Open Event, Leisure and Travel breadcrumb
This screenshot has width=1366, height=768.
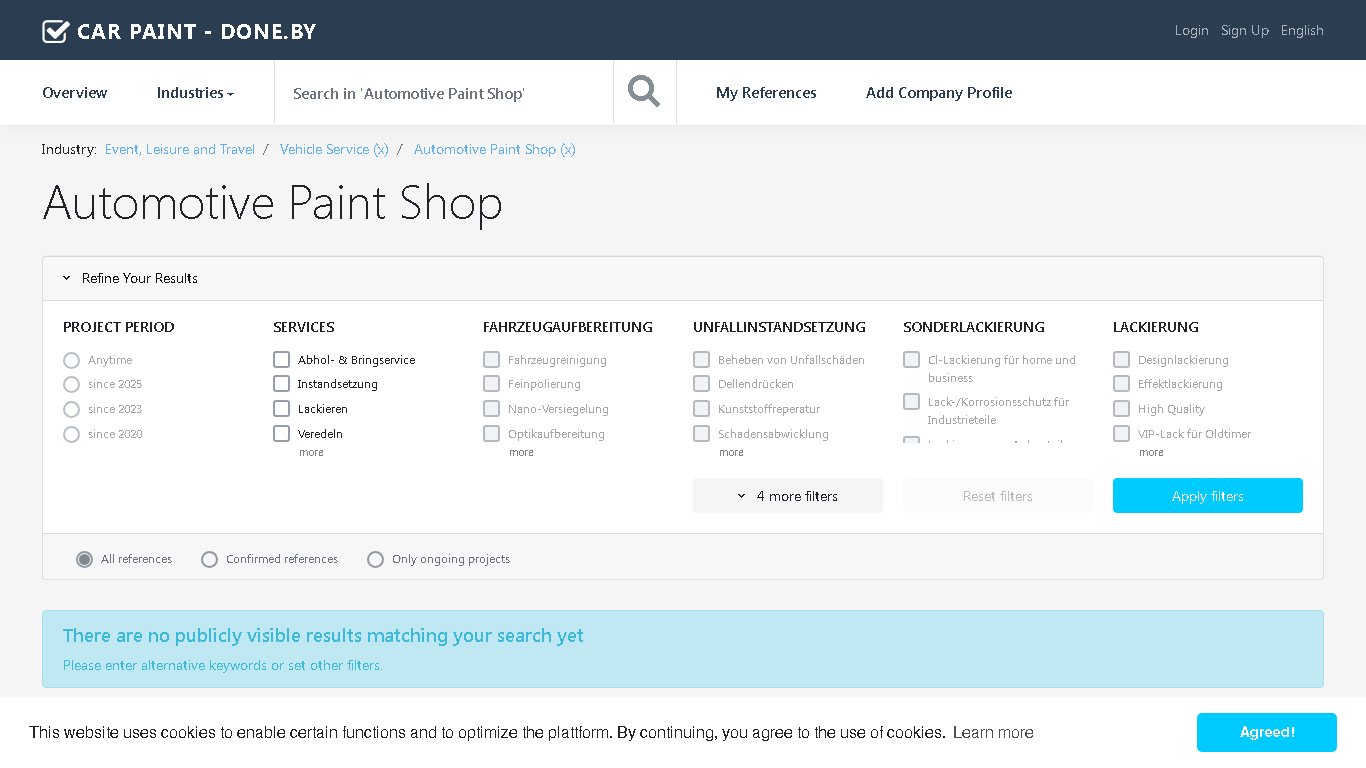coord(180,149)
